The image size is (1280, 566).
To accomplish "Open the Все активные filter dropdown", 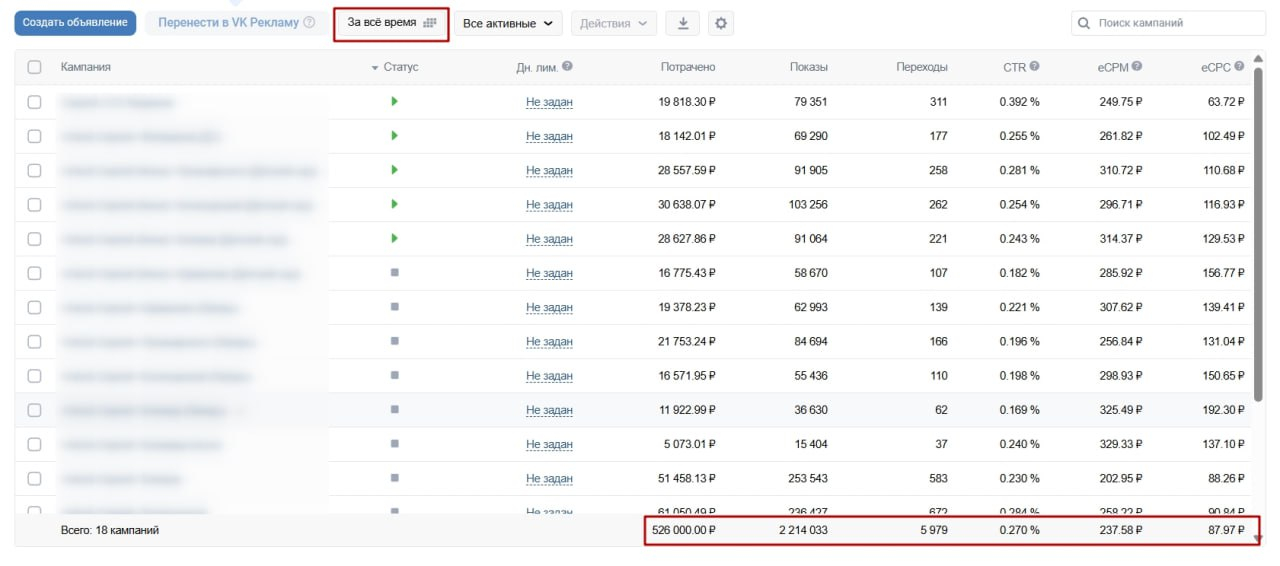I will pyautogui.click(x=509, y=23).
